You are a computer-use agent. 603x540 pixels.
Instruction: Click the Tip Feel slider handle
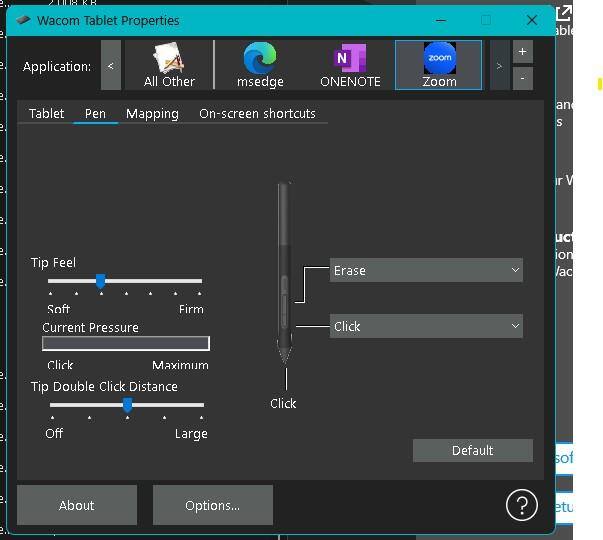click(x=101, y=281)
